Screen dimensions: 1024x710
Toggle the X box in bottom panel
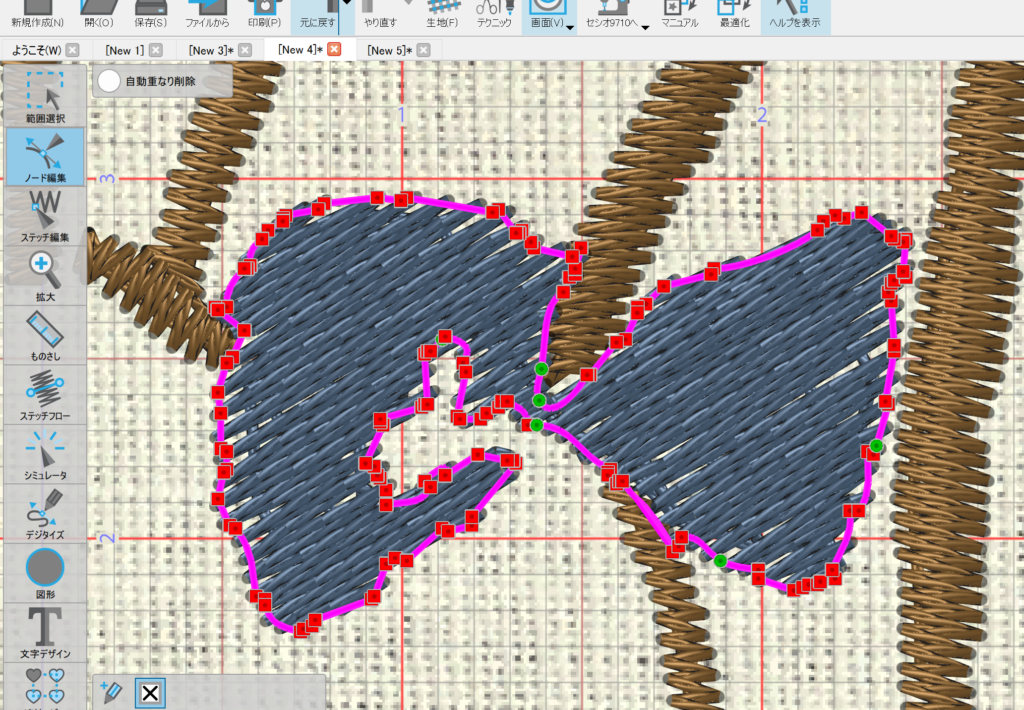coord(149,693)
